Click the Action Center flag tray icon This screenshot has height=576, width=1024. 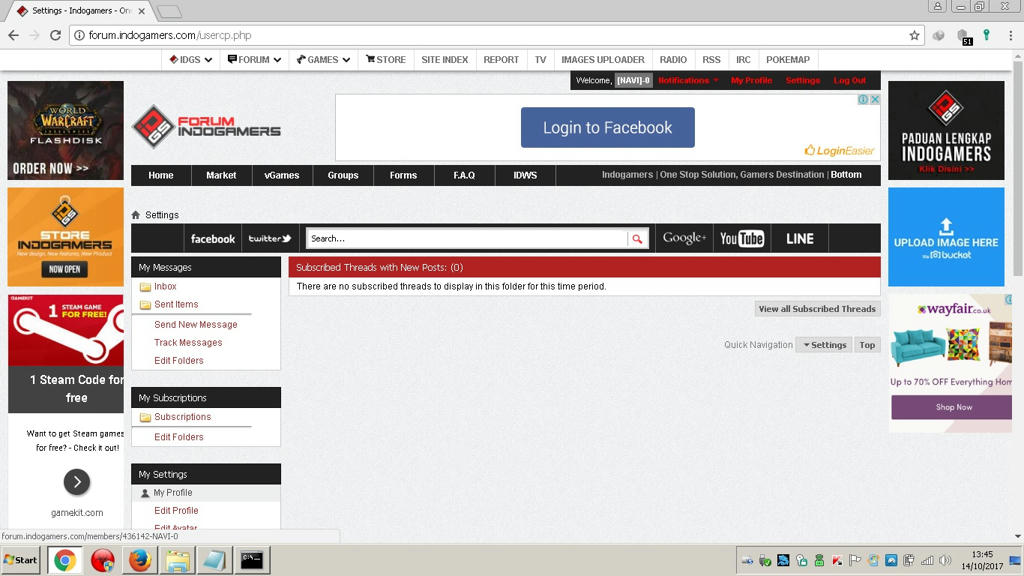[855, 560]
